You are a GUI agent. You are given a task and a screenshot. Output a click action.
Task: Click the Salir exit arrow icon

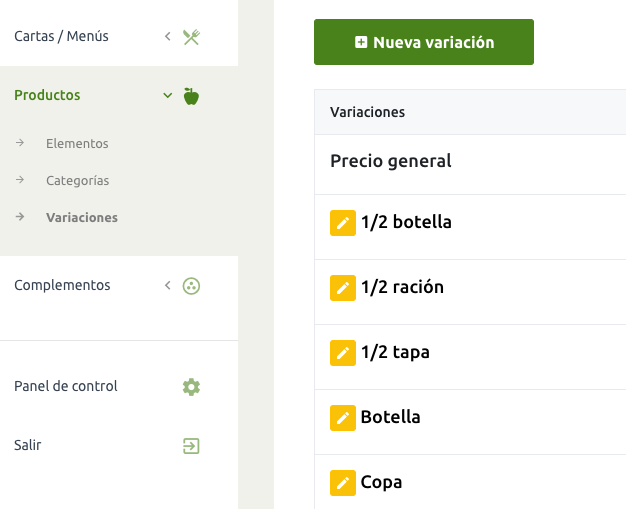(191, 446)
